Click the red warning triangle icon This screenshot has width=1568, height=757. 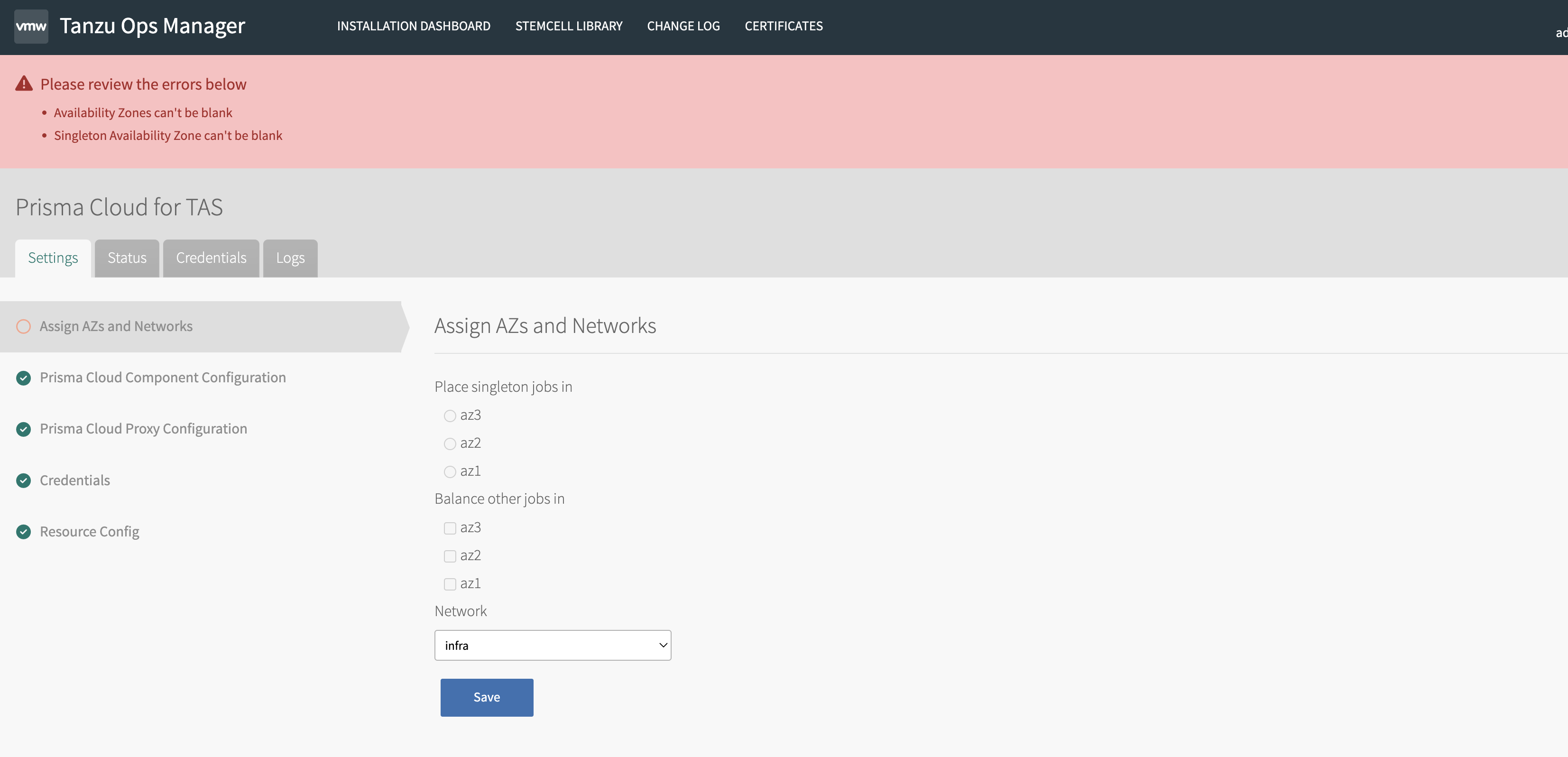pyautogui.click(x=24, y=83)
